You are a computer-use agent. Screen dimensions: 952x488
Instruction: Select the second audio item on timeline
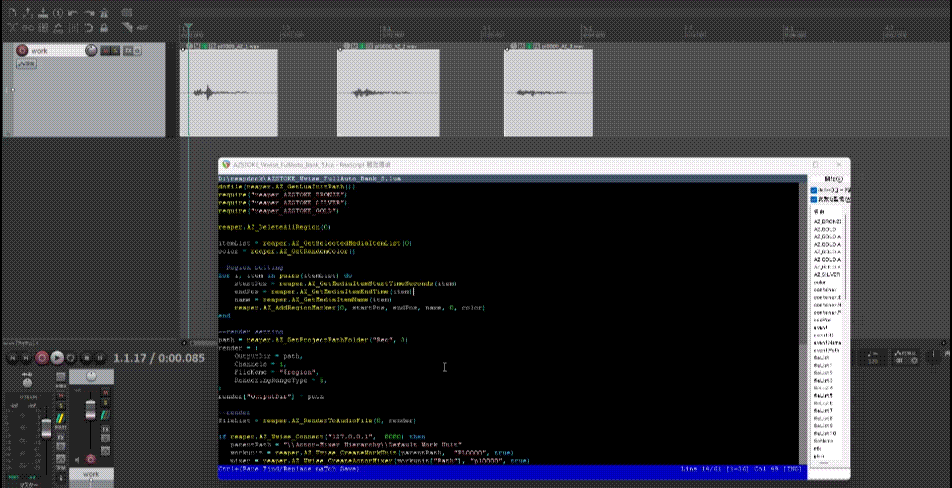tap(388, 91)
